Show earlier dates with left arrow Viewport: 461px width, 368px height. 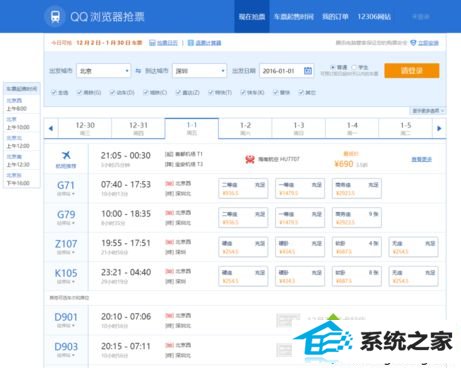(51, 128)
